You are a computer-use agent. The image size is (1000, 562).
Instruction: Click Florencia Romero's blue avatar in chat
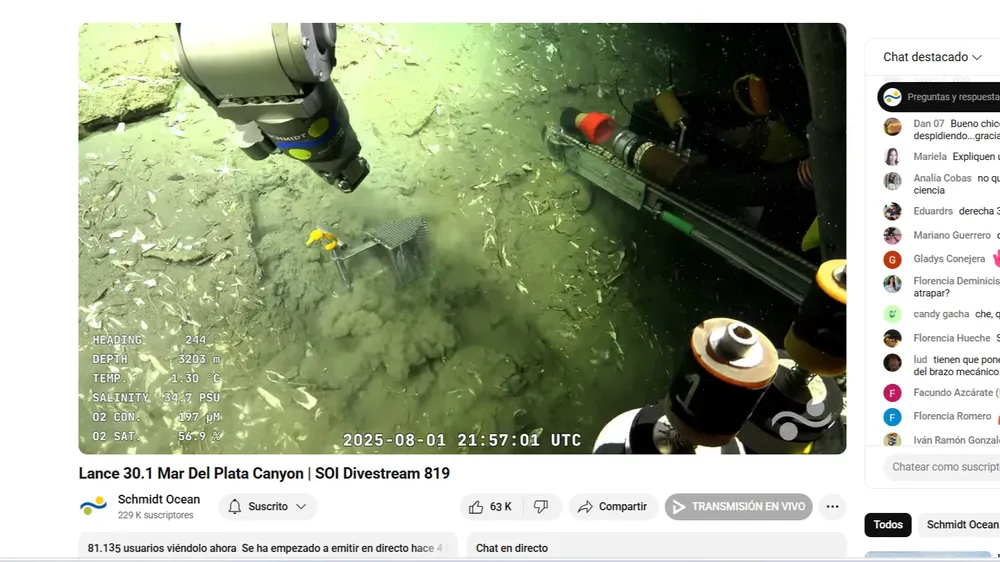(892, 417)
